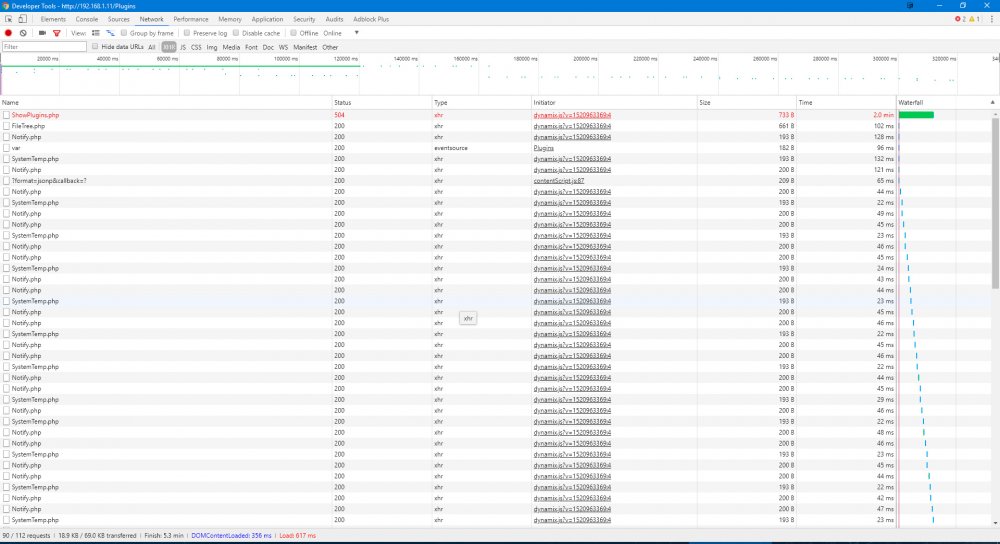This screenshot has height=544, width=1000.
Task: Open the Plugins initiator link for var
Action: [x=543, y=148]
